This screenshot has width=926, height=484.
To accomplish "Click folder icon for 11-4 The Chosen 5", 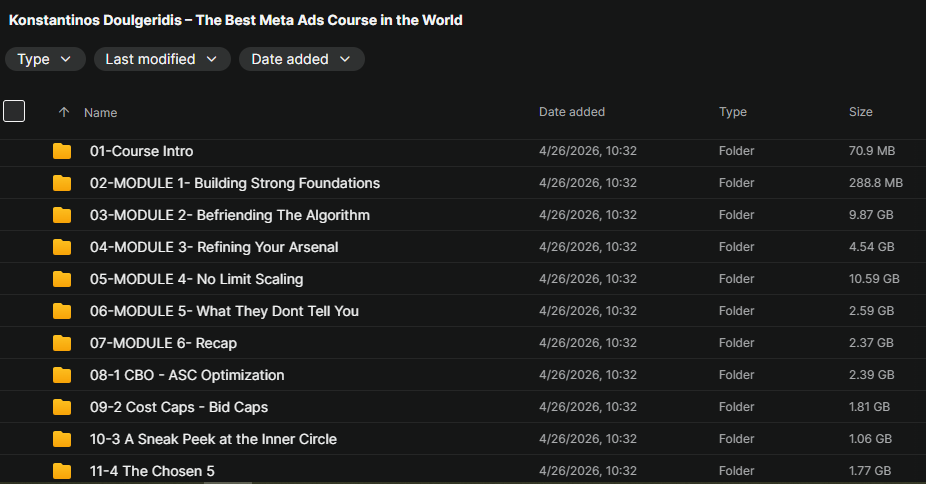I will (x=62, y=470).
